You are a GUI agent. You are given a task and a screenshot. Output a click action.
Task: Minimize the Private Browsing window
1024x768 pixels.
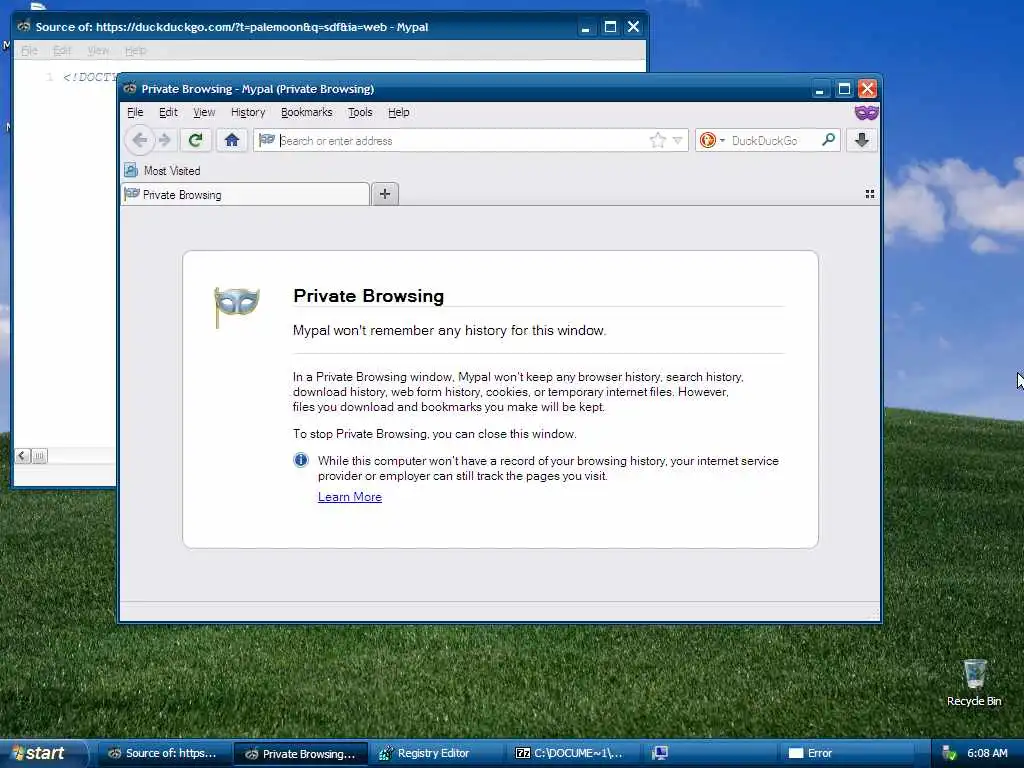[x=819, y=89]
